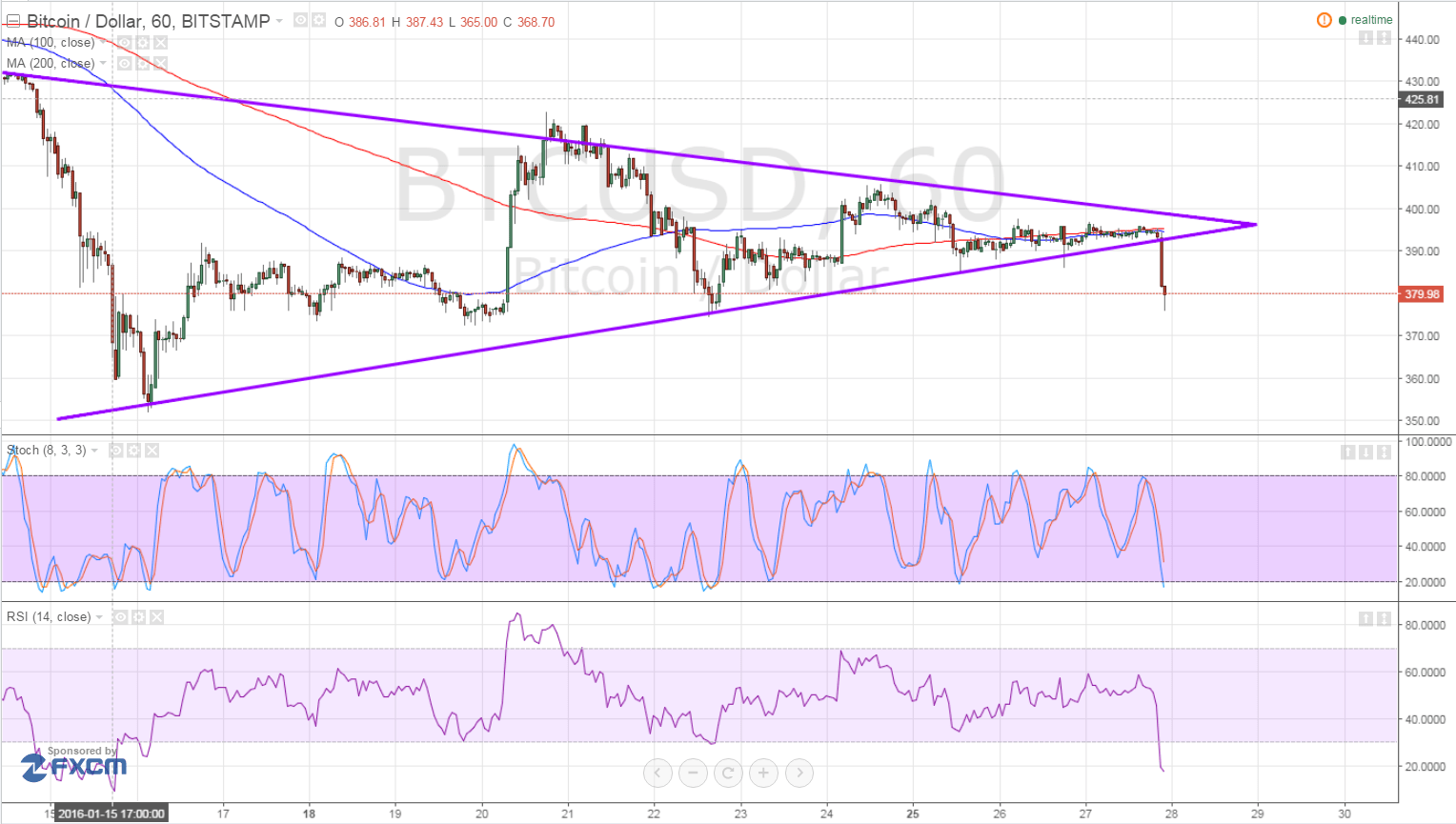
Task: Move main price pane down
Action: pos(1365,38)
